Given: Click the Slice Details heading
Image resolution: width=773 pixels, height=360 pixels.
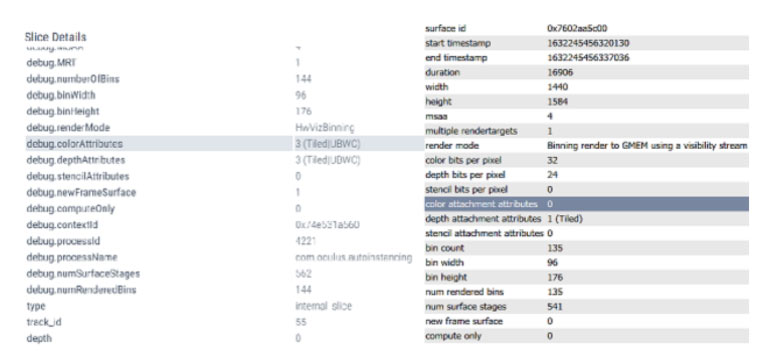Looking at the screenshot, I should click(56, 37).
